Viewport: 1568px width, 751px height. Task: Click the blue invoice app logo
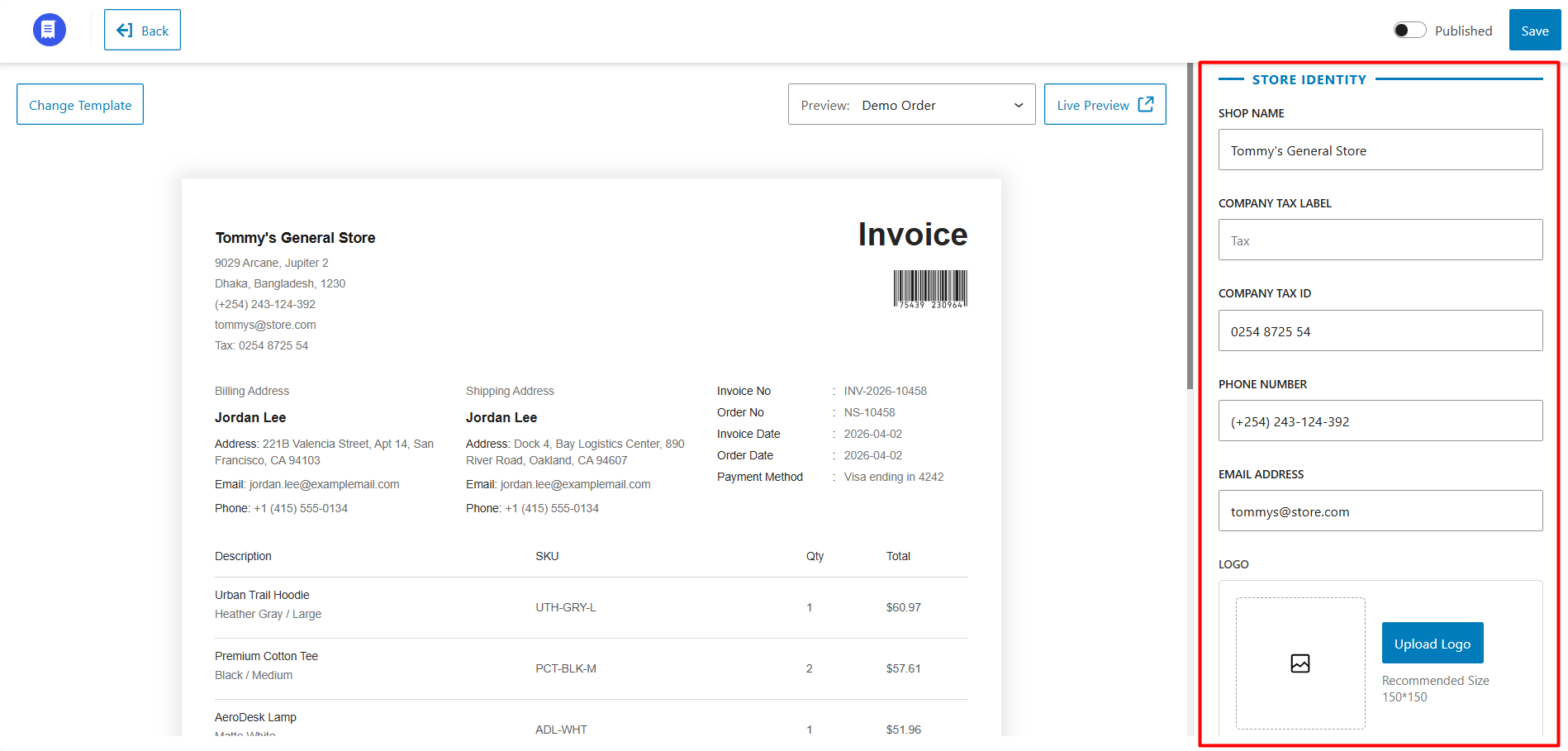50,30
